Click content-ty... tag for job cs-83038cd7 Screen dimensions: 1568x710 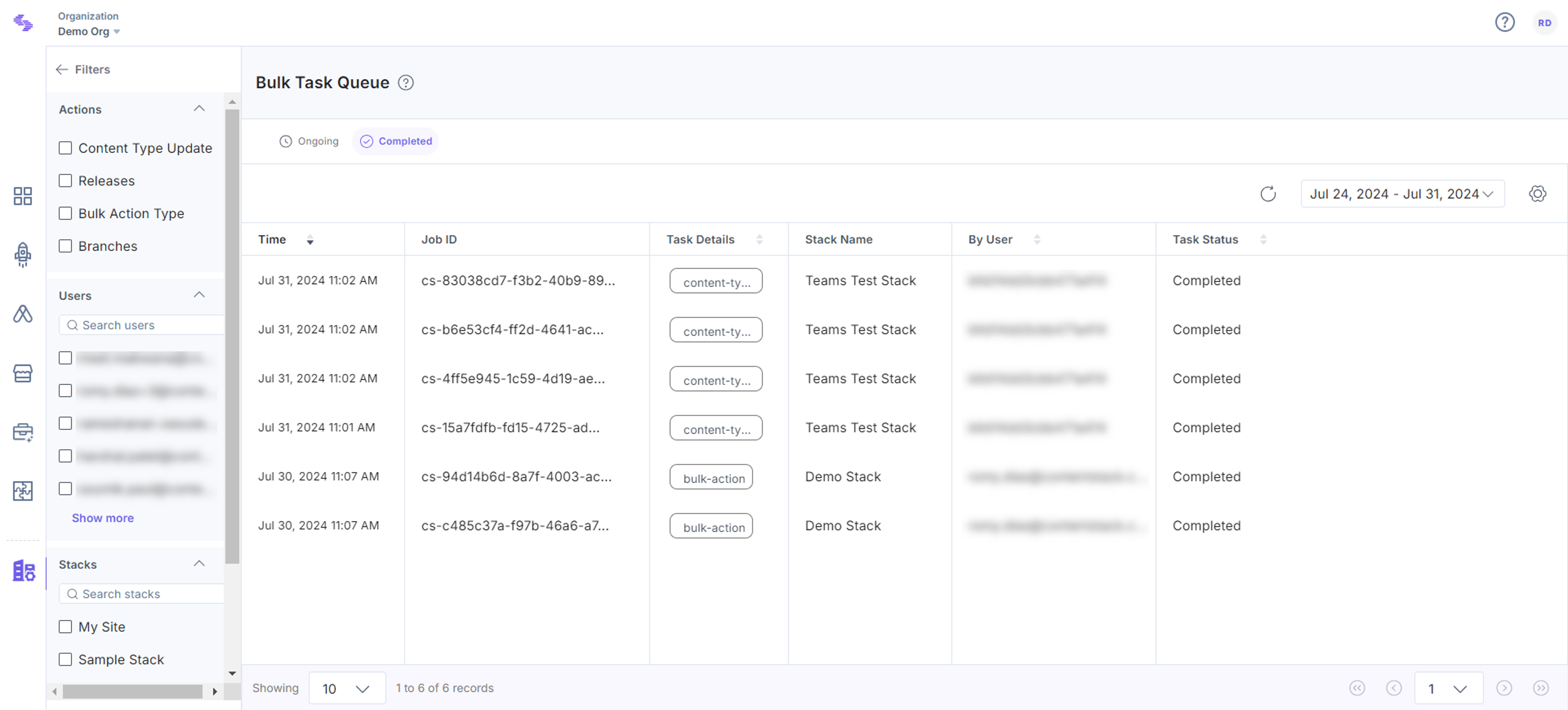716,281
